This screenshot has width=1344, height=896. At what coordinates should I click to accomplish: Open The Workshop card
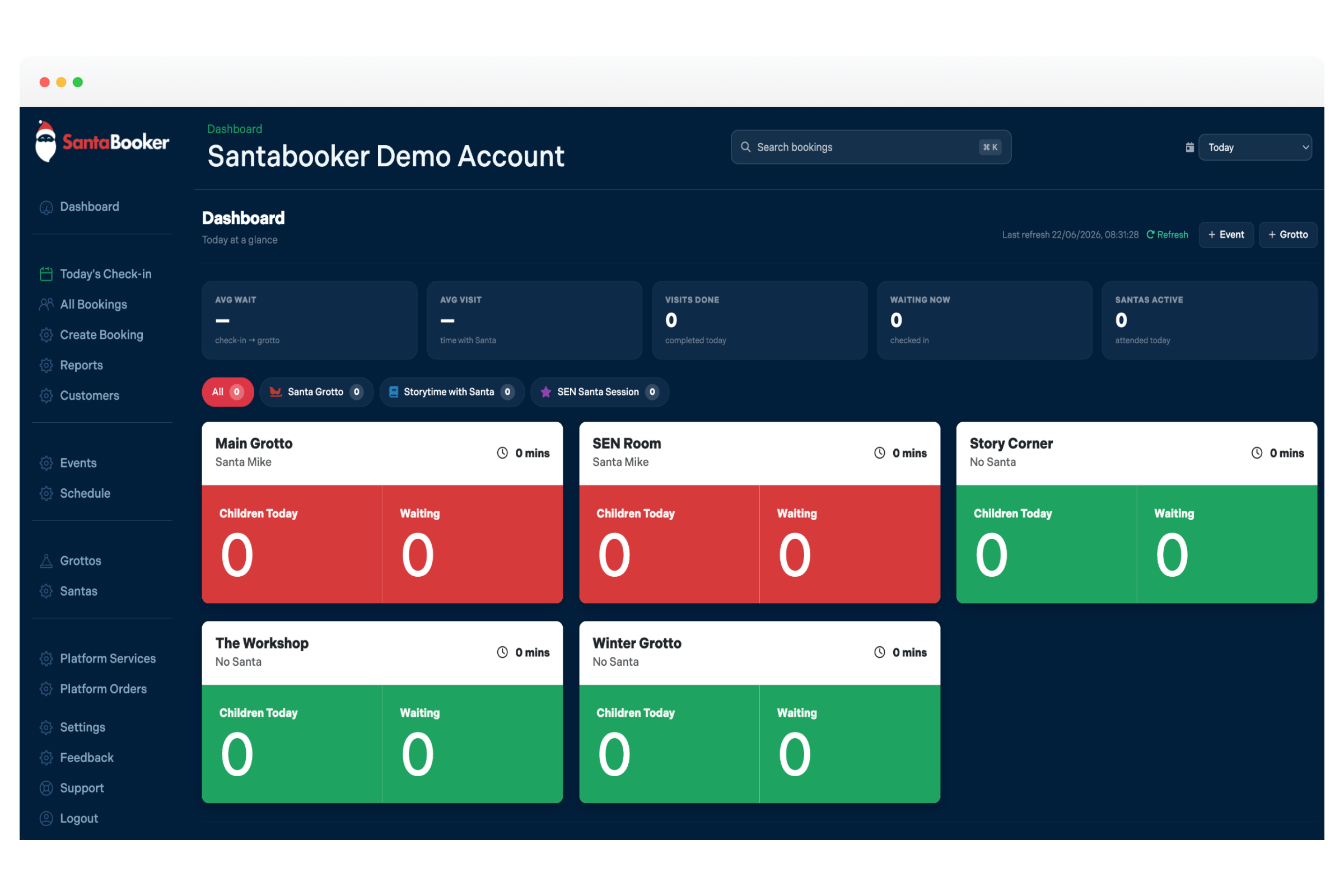(x=382, y=712)
